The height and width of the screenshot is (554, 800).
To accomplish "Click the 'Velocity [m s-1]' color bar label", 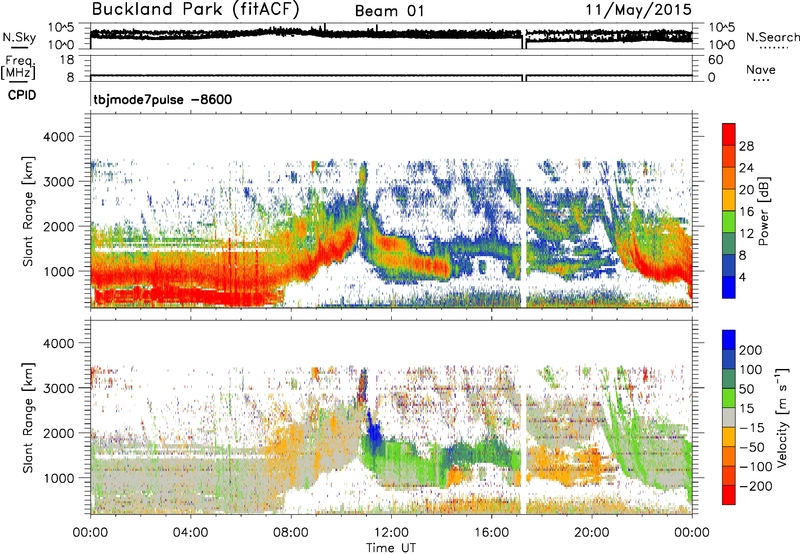I will pos(781,417).
